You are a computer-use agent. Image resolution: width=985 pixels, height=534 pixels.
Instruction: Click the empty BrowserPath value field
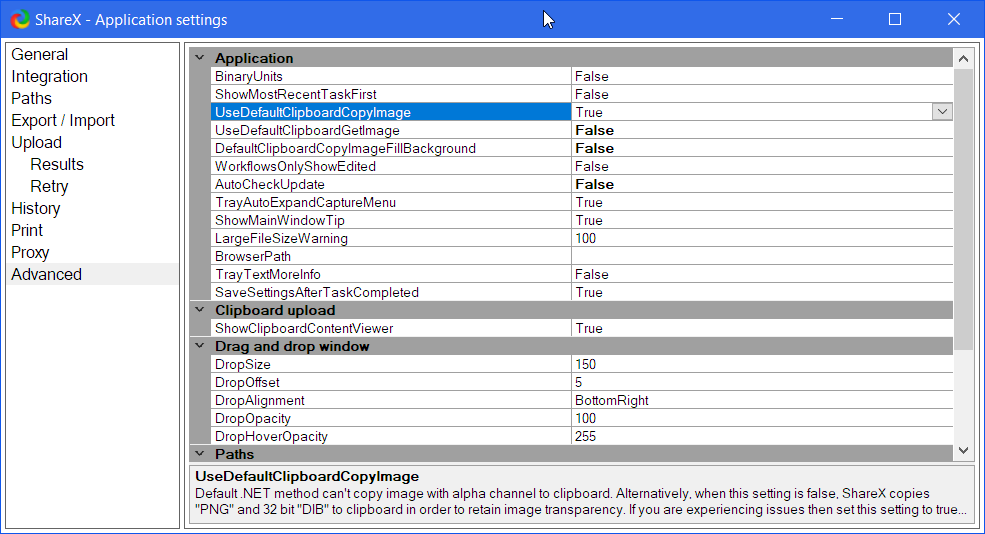(x=762, y=256)
